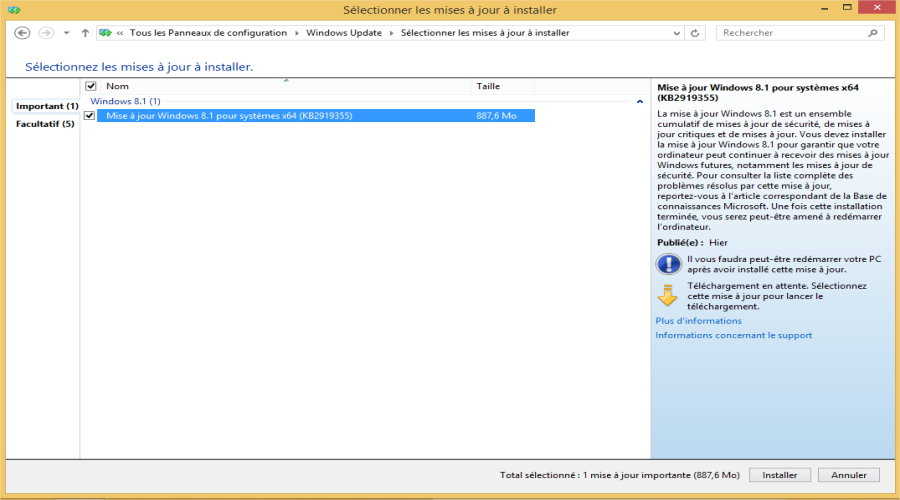This screenshot has width=900, height=500.
Task: Minimize the window
Action: click(825, 8)
